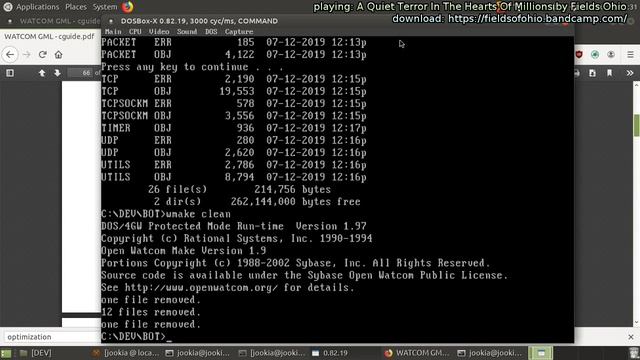
Task: Click the red shield extension icon in Firefox
Action: [579, 54]
